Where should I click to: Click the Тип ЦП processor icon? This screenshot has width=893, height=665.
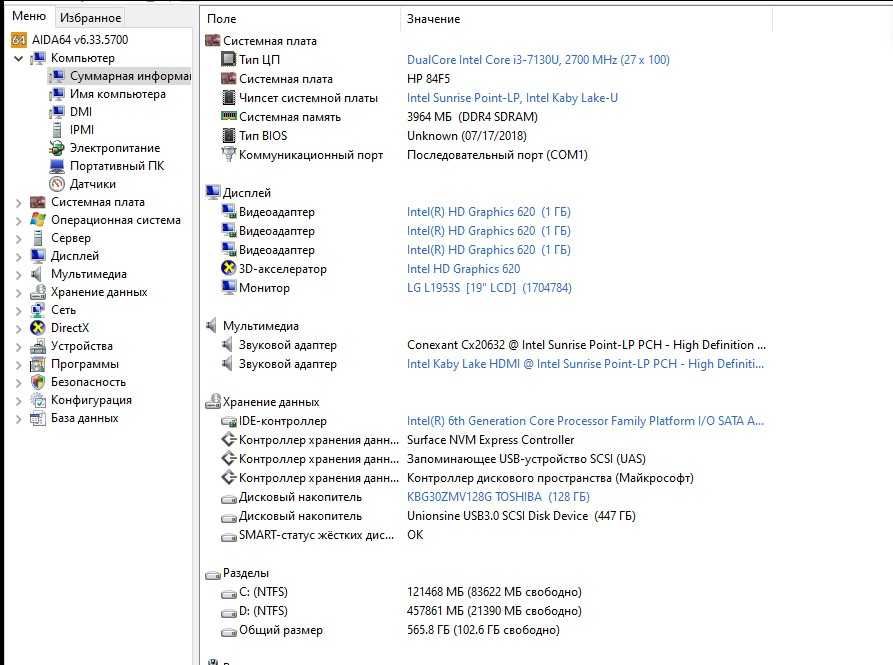click(228, 59)
